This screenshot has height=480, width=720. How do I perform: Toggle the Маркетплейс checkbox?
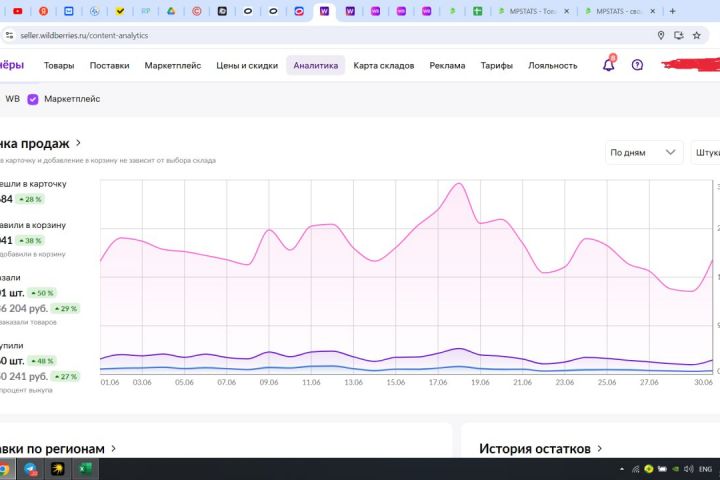pos(33,99)
